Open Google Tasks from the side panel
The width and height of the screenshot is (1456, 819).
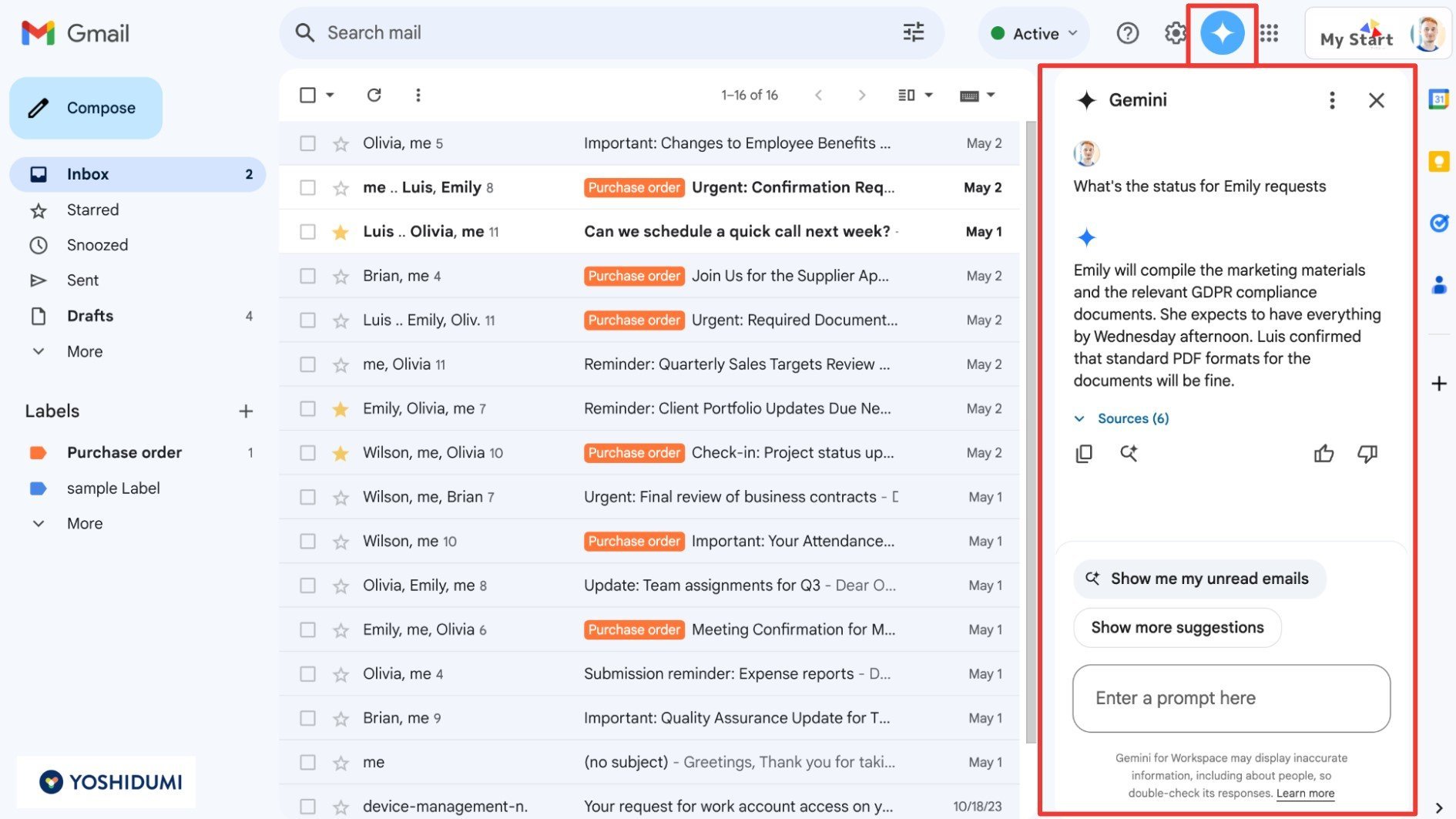point(1438,223)
